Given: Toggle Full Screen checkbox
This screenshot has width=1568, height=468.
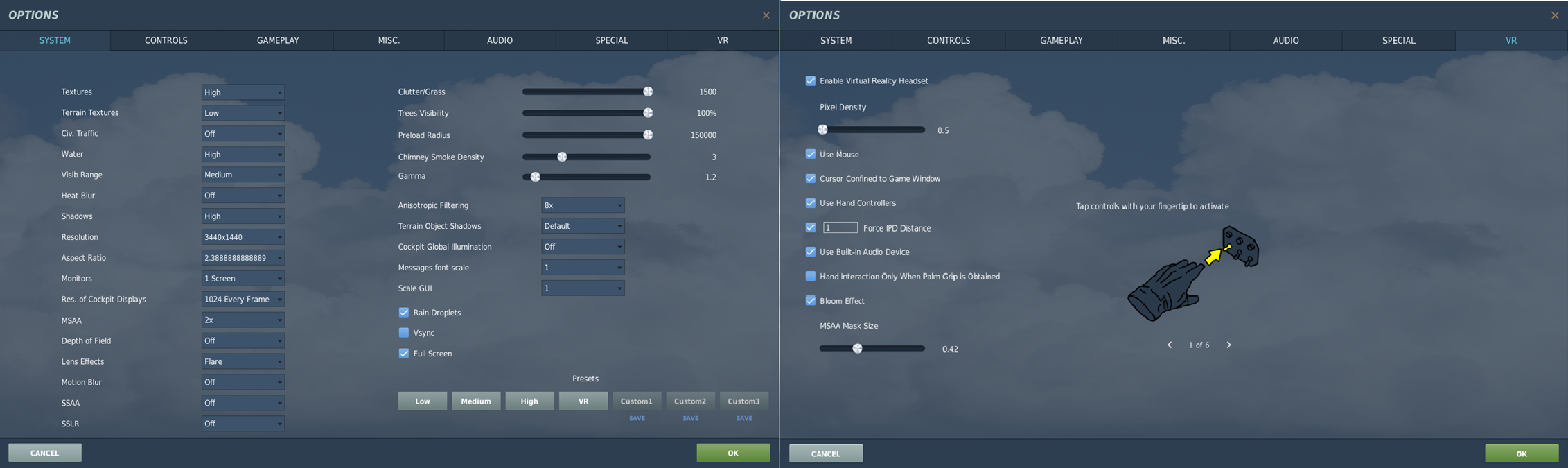Looking at the screenshot, I should 404,354.
